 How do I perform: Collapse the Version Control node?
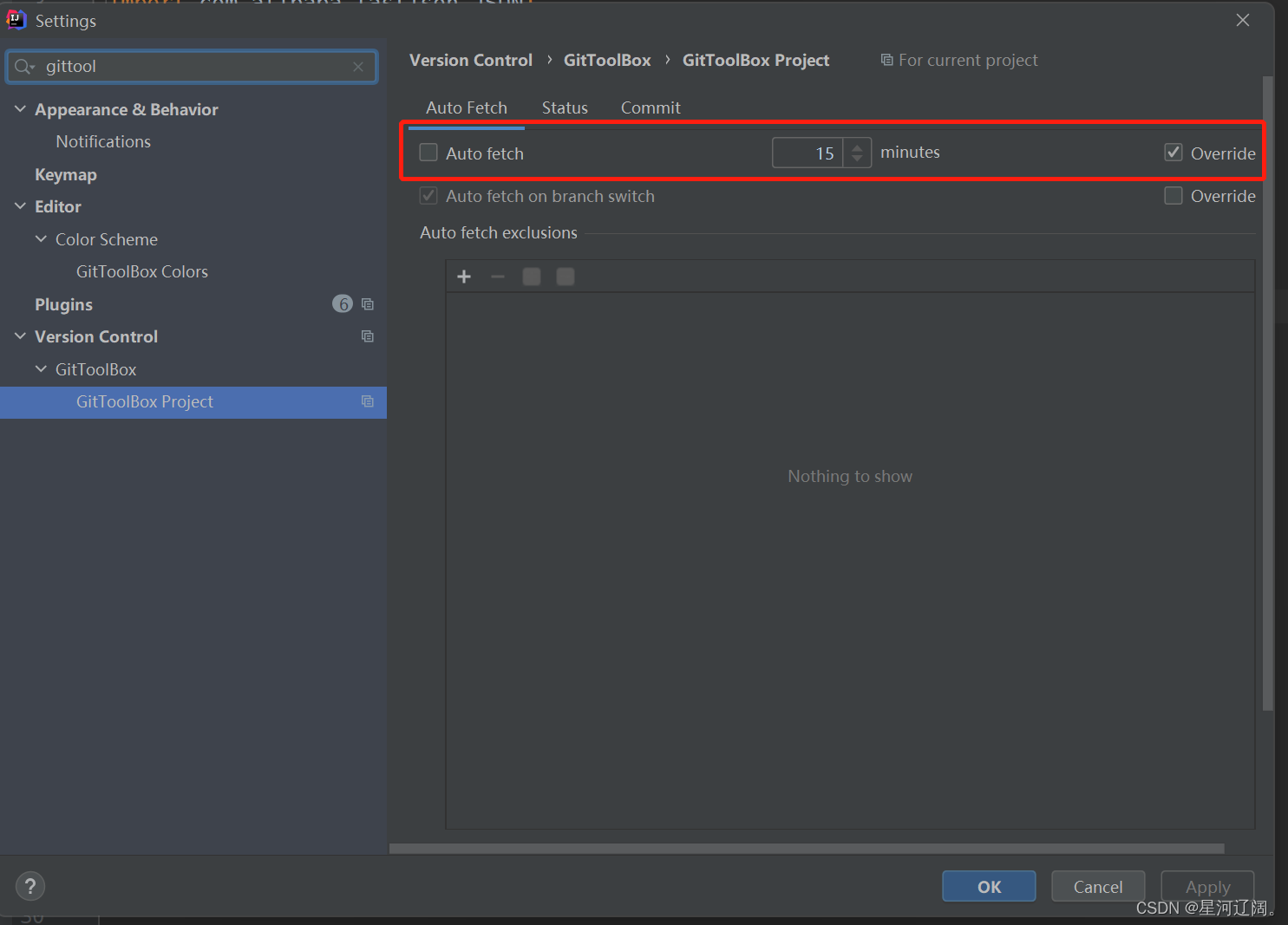pos(20,336)
